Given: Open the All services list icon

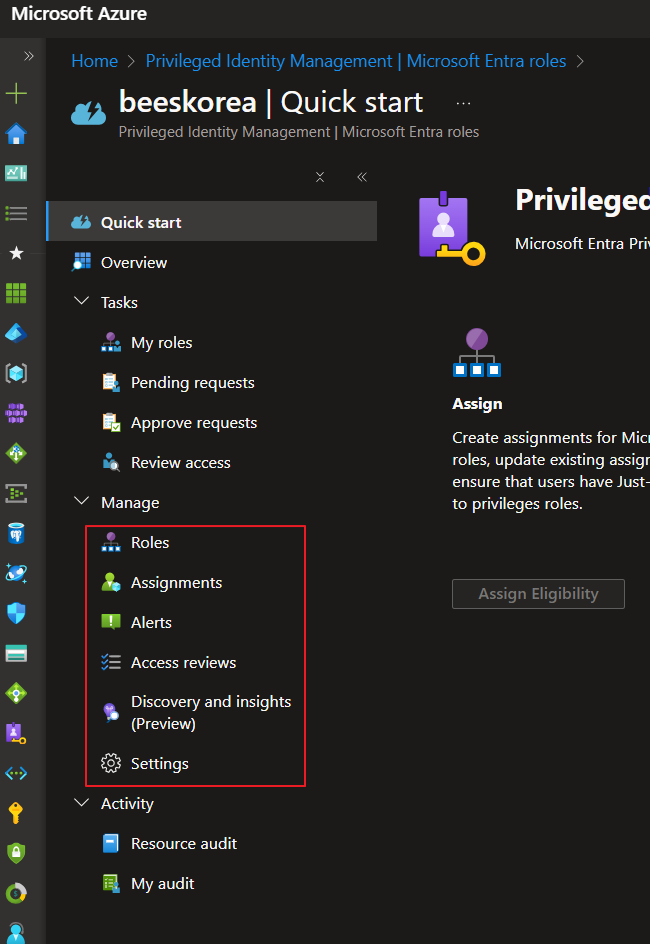Looking at the screenshot, I should pyautogui.click(x=16, y=213).
